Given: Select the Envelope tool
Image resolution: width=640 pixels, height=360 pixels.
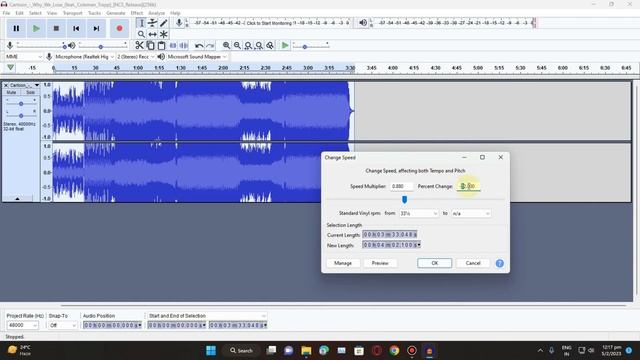Looking at the screenshot, I should pos(152,23).
